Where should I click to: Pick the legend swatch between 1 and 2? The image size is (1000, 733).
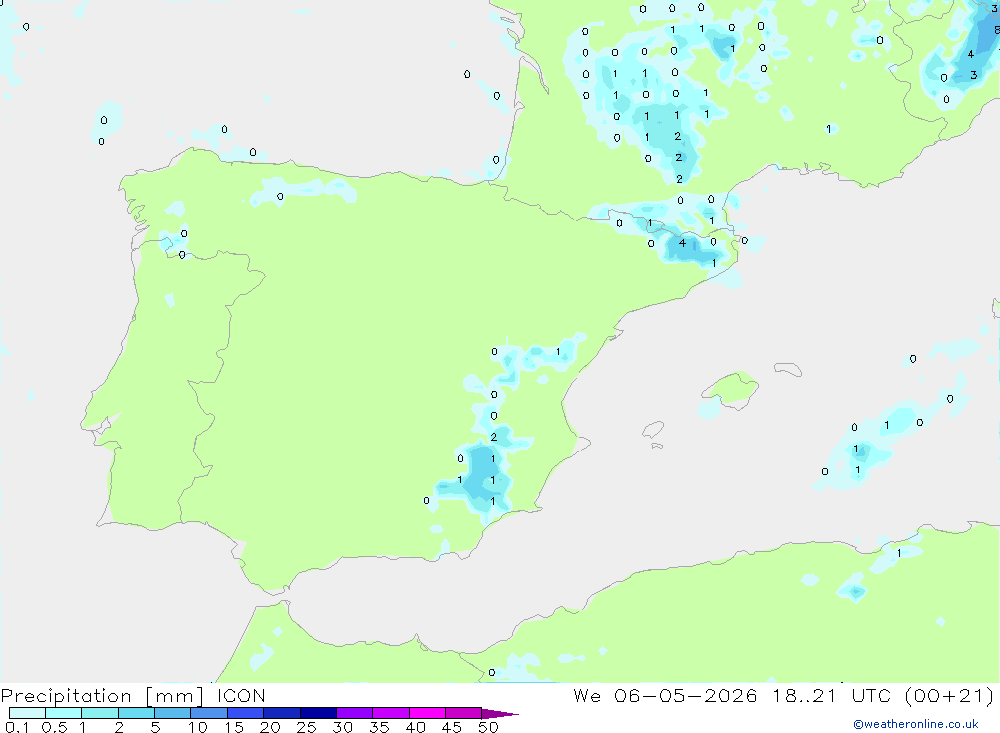[x=99, y=713]
